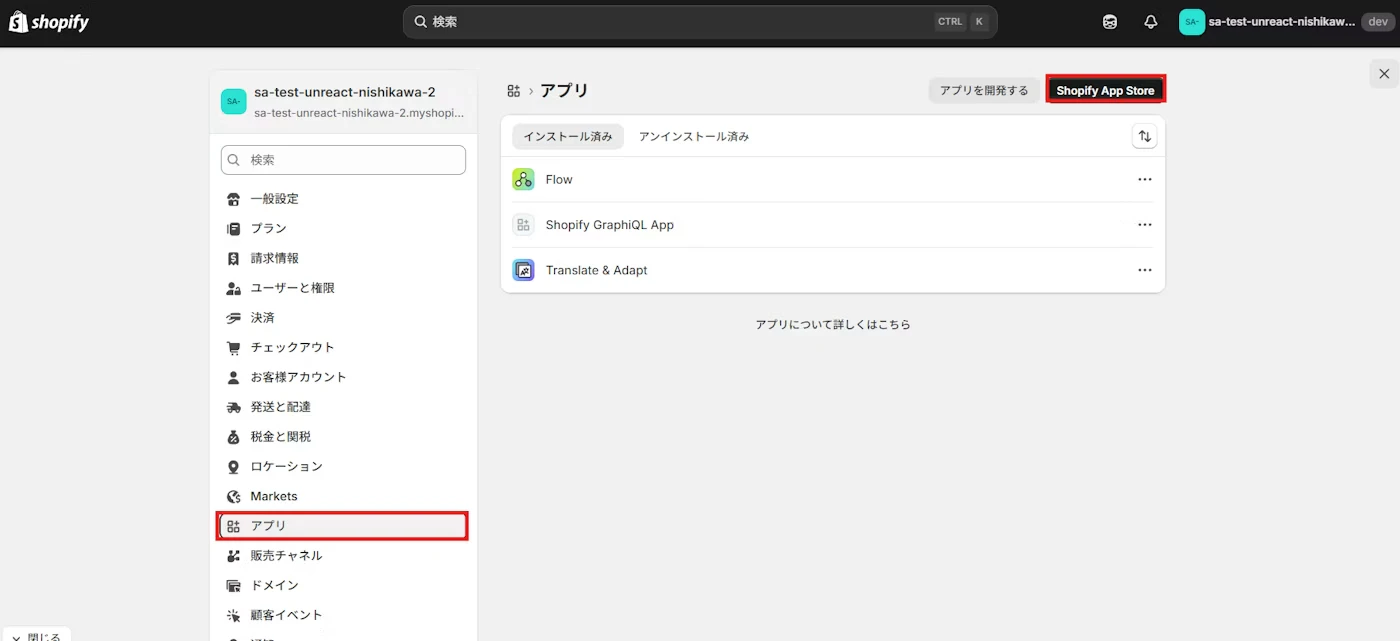Click the magnifier icon in top search bar
Screen dimensions: 1400x641
click(x=421, y=21)
